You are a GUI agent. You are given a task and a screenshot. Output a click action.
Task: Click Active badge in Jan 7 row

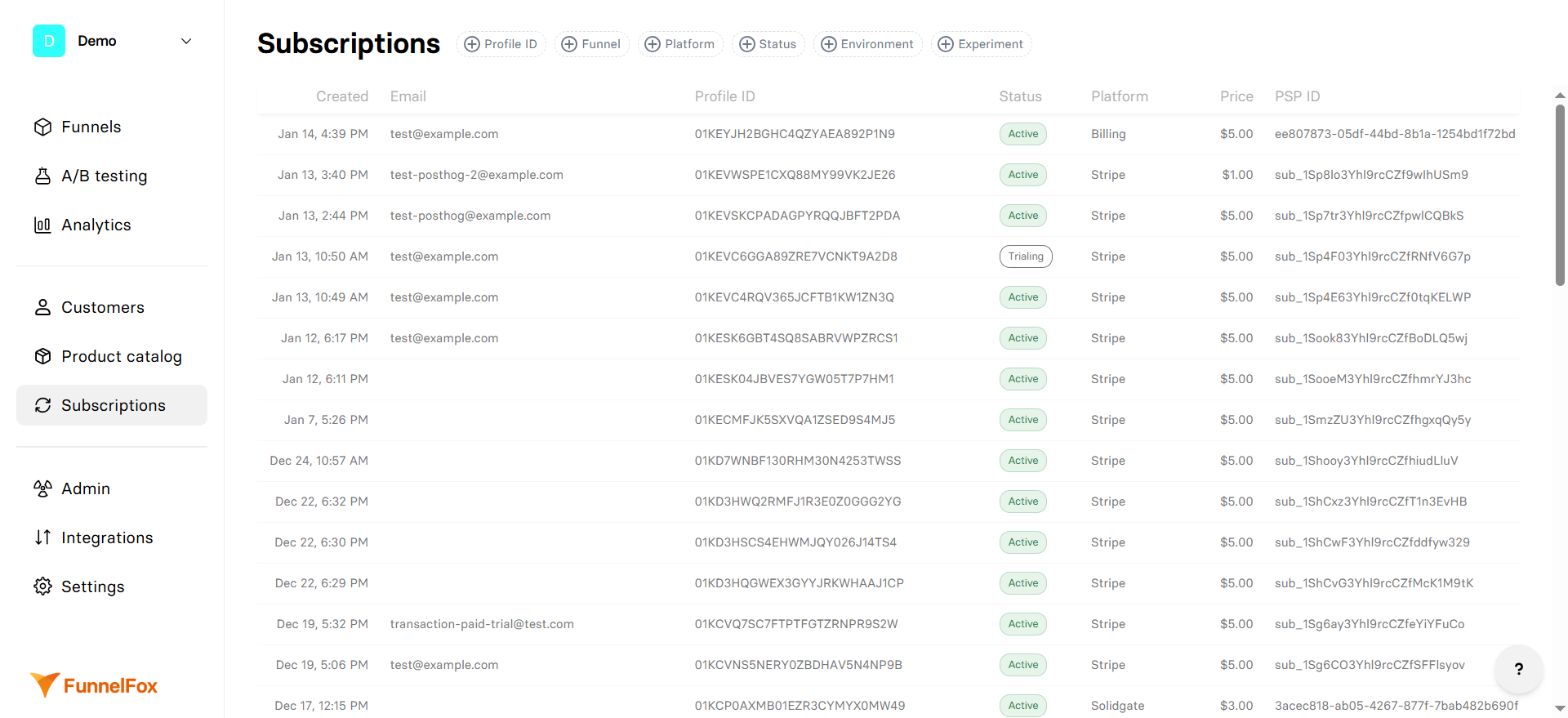(1023, 420)
